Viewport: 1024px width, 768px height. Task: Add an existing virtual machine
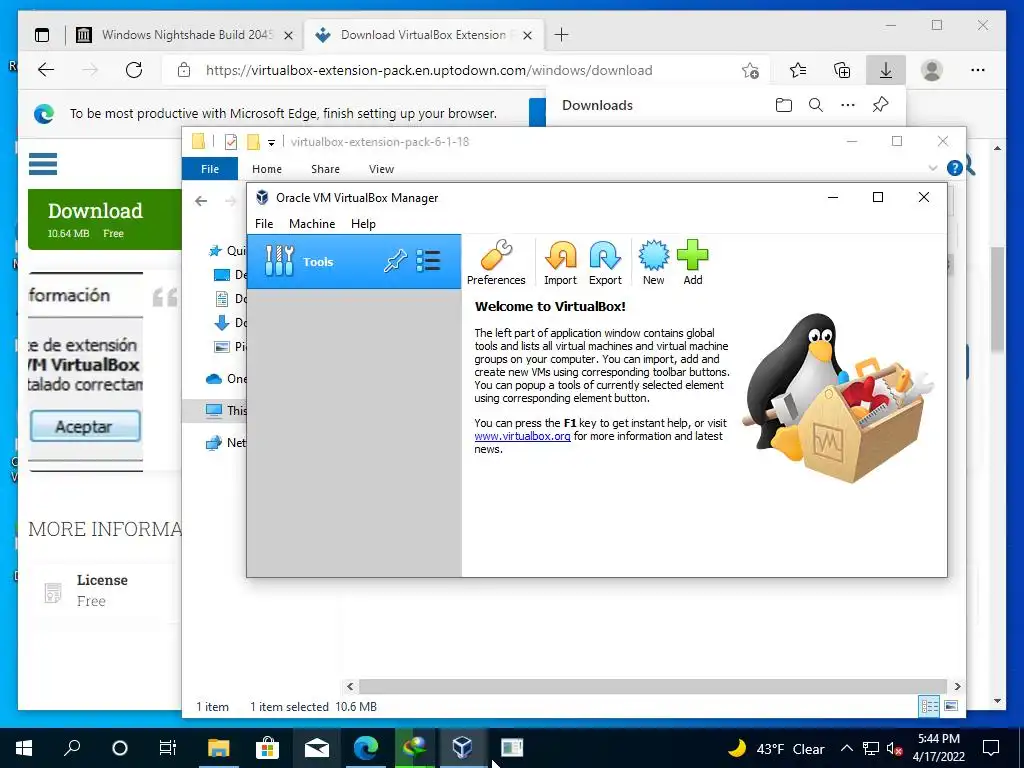(x=693, y=263)
